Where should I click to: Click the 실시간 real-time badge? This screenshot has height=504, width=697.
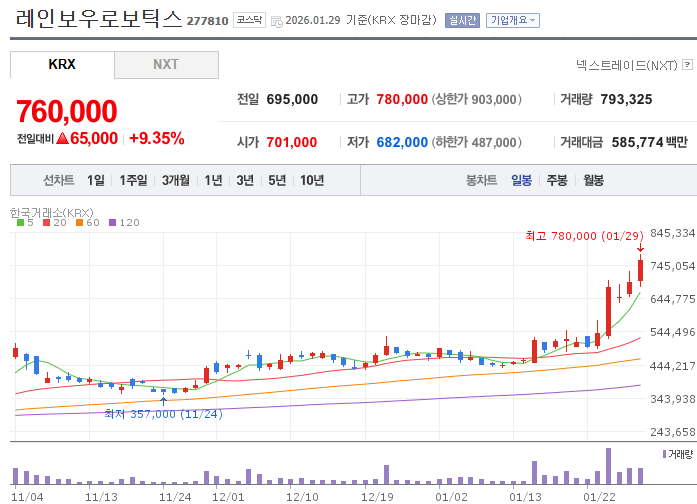(462, 20)
